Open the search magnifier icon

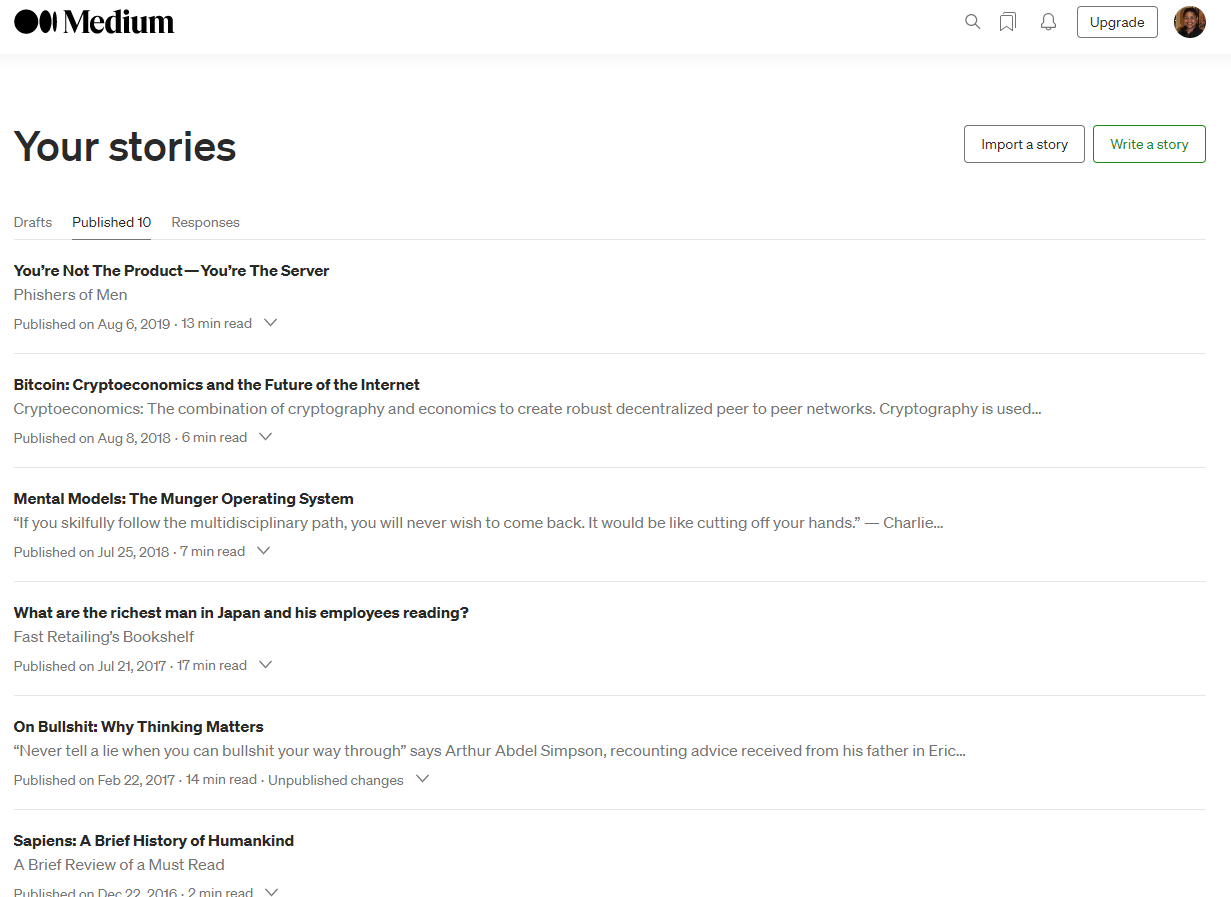click(972, 22)
